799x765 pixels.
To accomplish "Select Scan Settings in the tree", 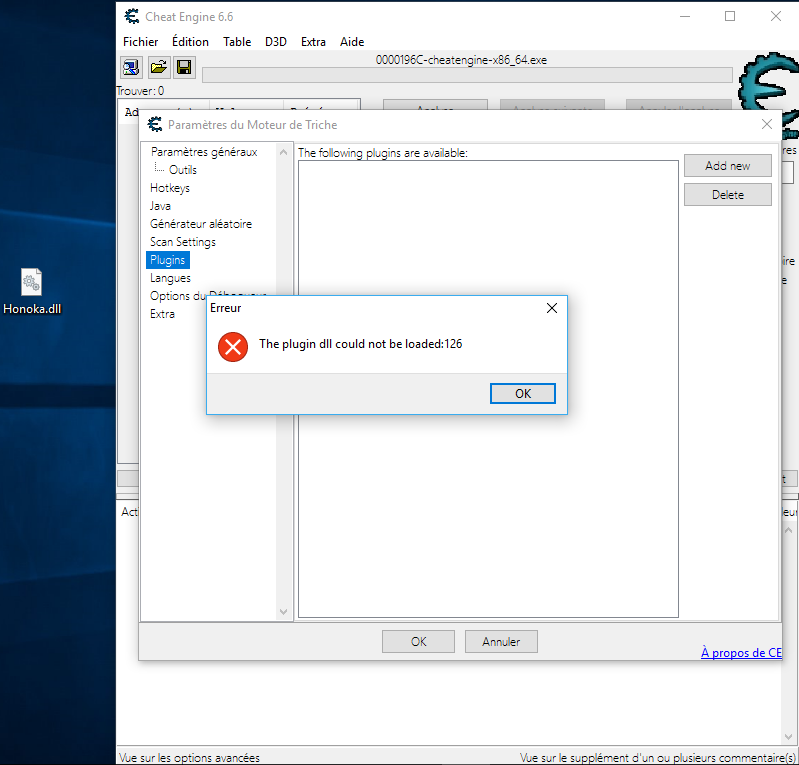I will pyautogui.click(x=182, y=242).
